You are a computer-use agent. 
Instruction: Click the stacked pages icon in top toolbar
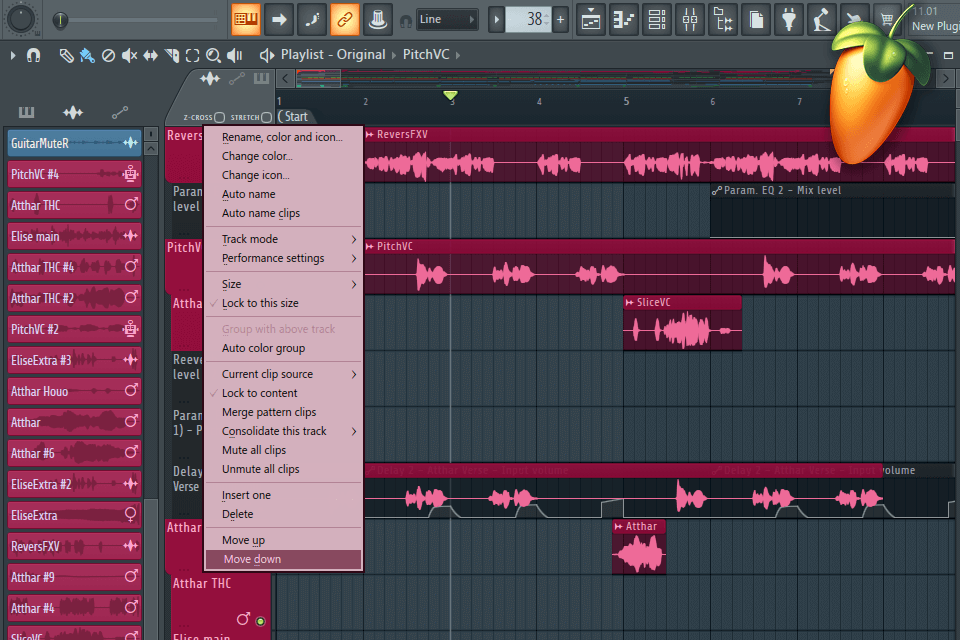click(756, 20)
